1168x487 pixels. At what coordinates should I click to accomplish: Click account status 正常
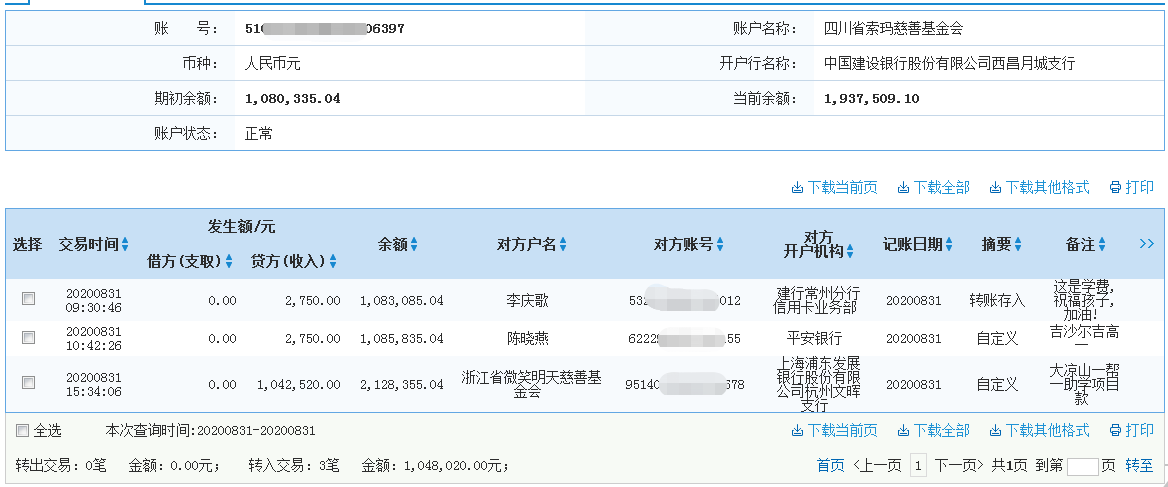coord(258,134)
